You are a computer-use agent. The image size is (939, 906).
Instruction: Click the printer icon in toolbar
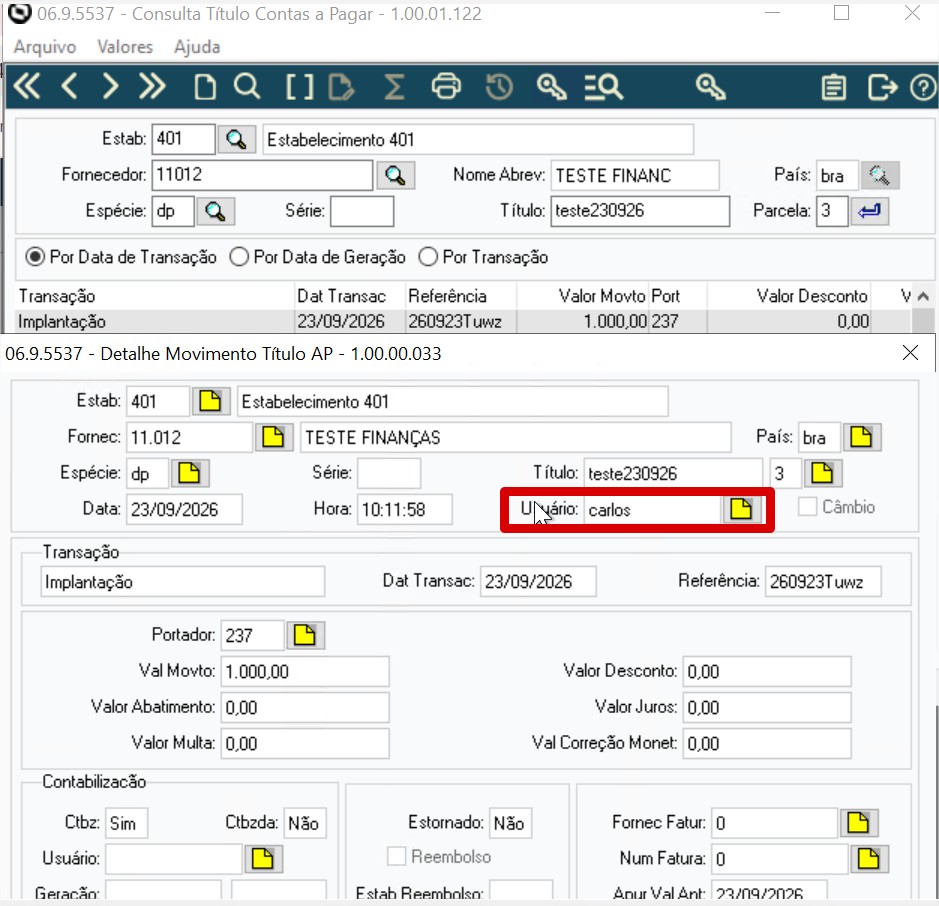point(446,87)
